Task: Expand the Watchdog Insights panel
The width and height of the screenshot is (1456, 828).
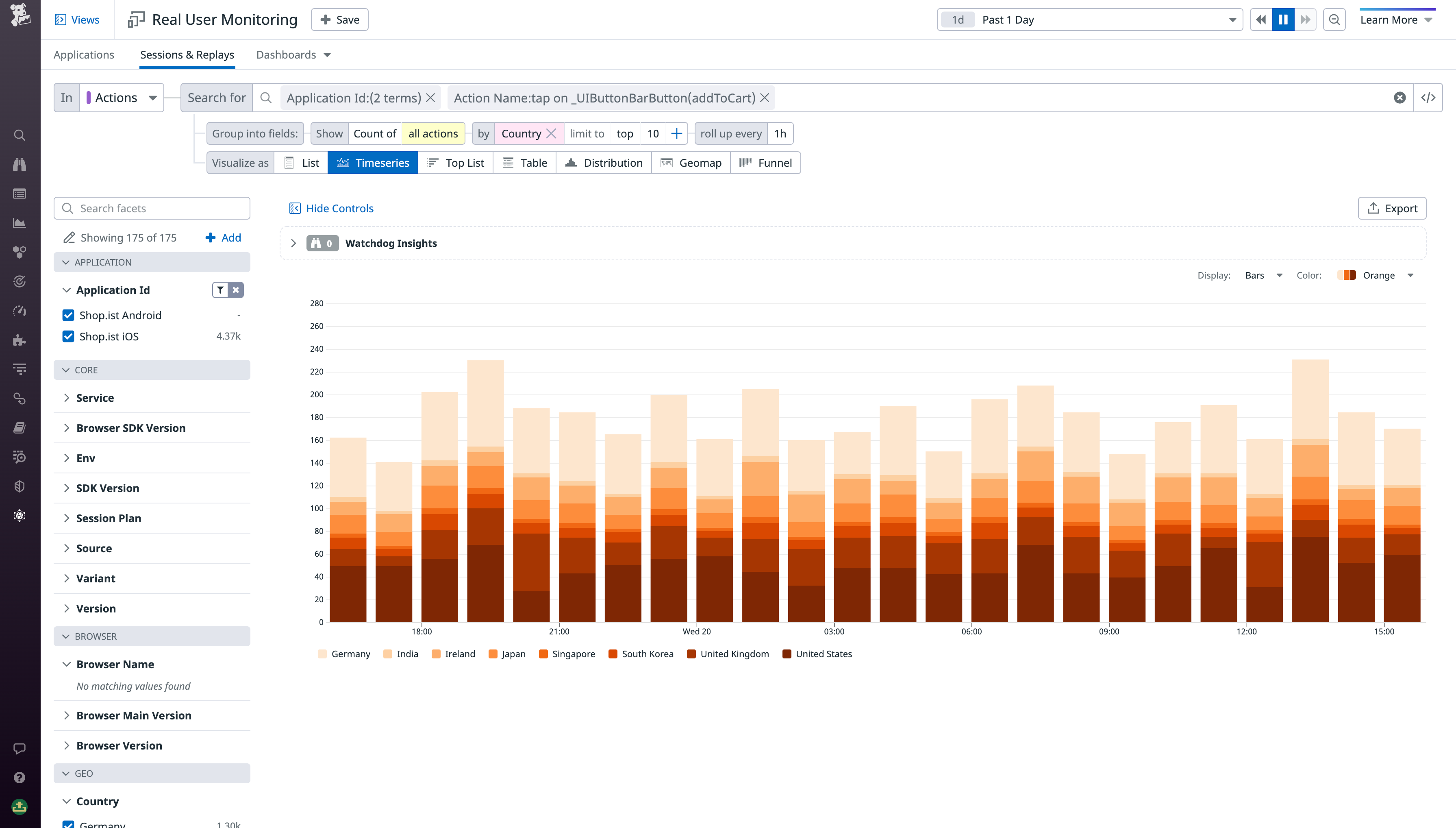Action: click(294, 243)
